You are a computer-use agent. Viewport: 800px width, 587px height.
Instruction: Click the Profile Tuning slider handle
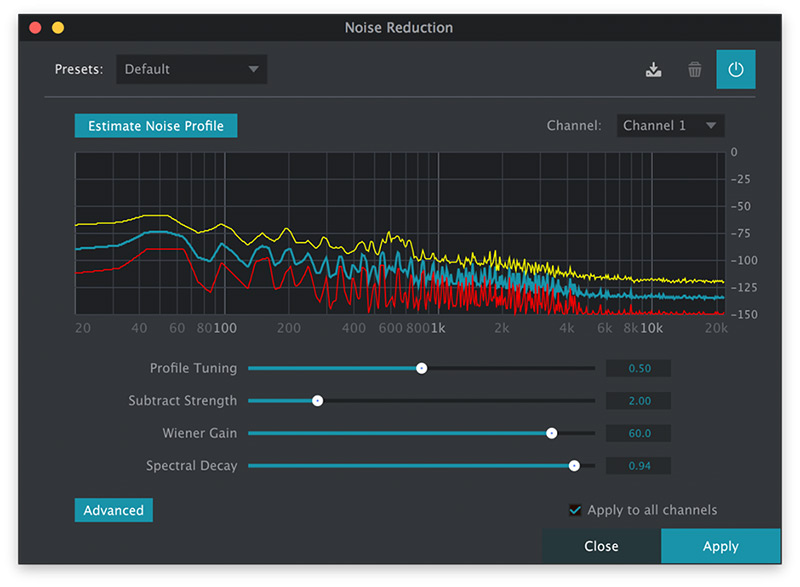(x=421, y=368)
